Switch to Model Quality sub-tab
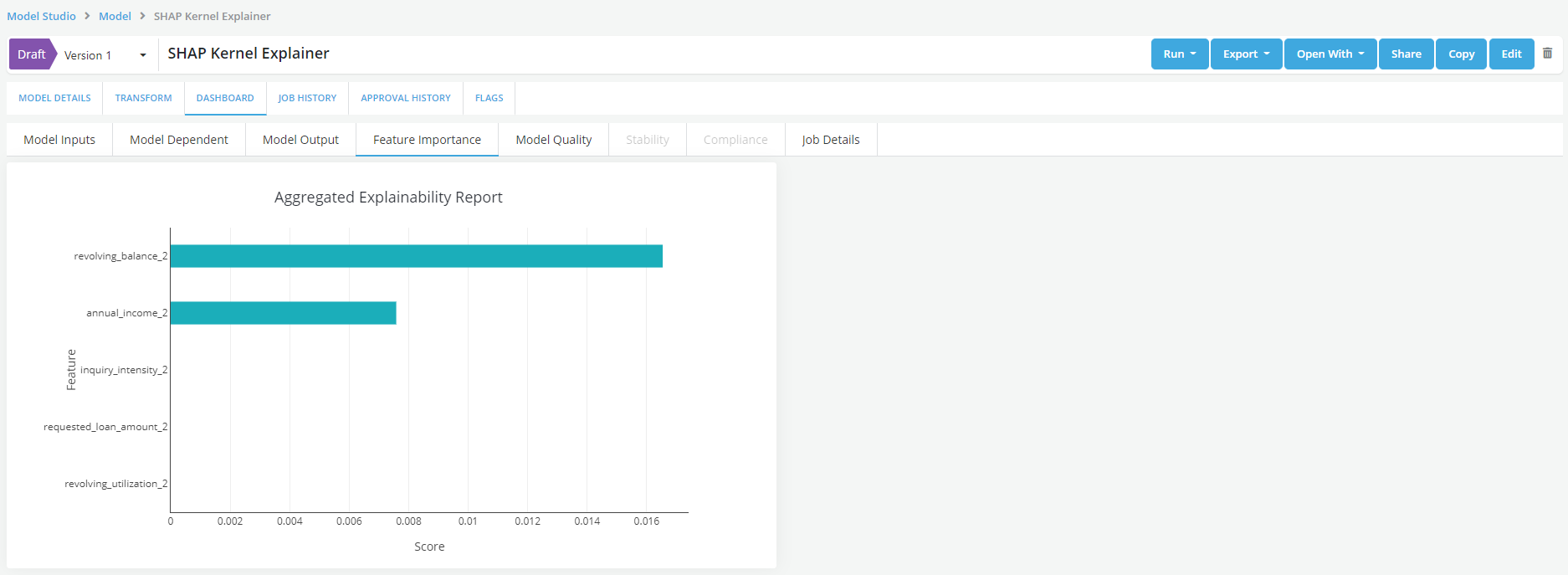The image size is (1568, 575). click(553, 140)
